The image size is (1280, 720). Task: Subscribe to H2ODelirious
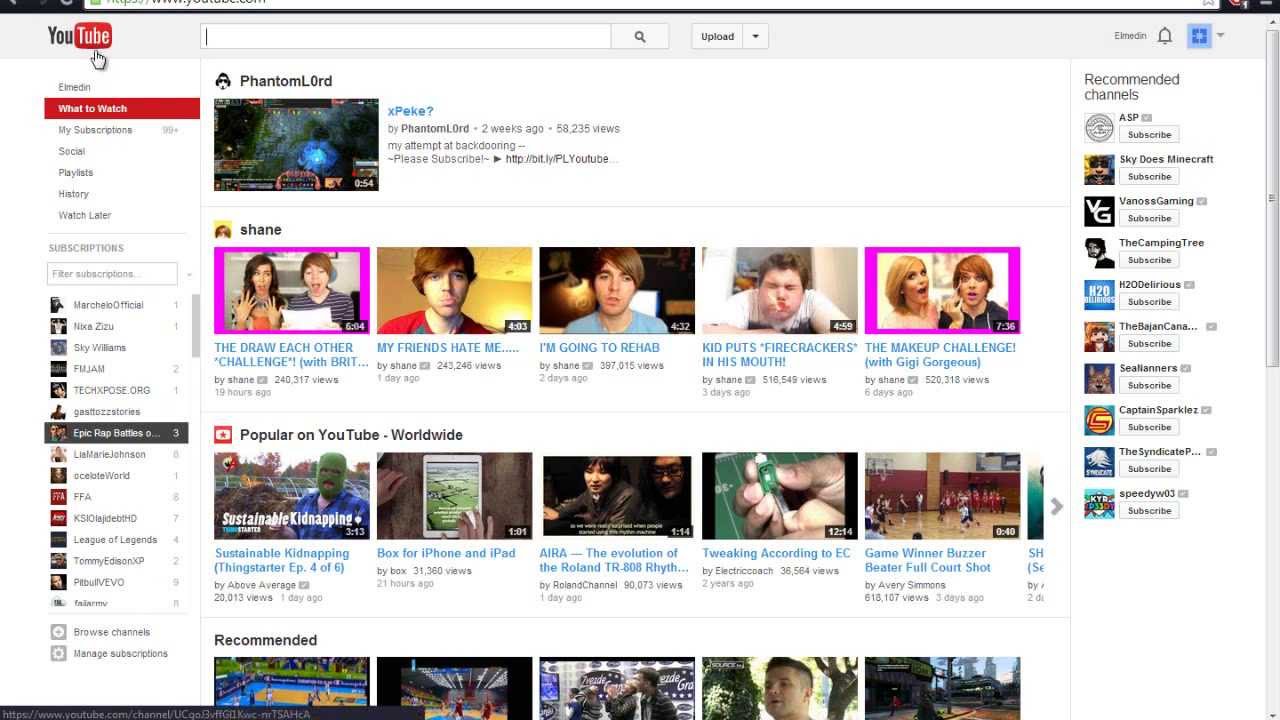click(1149, 302)
